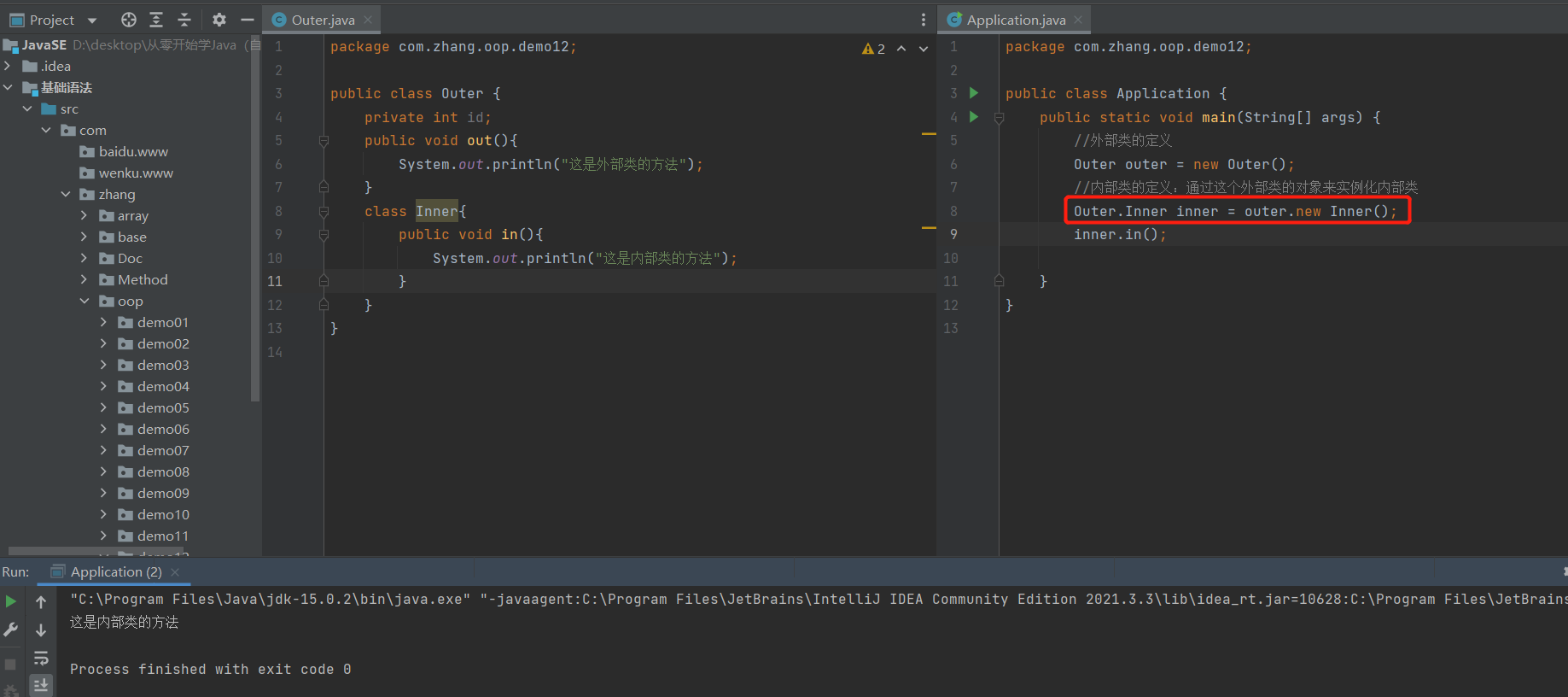Screen dimensions: 1568x697
Task: Collapse the oop package
Action: click(85, 301)
